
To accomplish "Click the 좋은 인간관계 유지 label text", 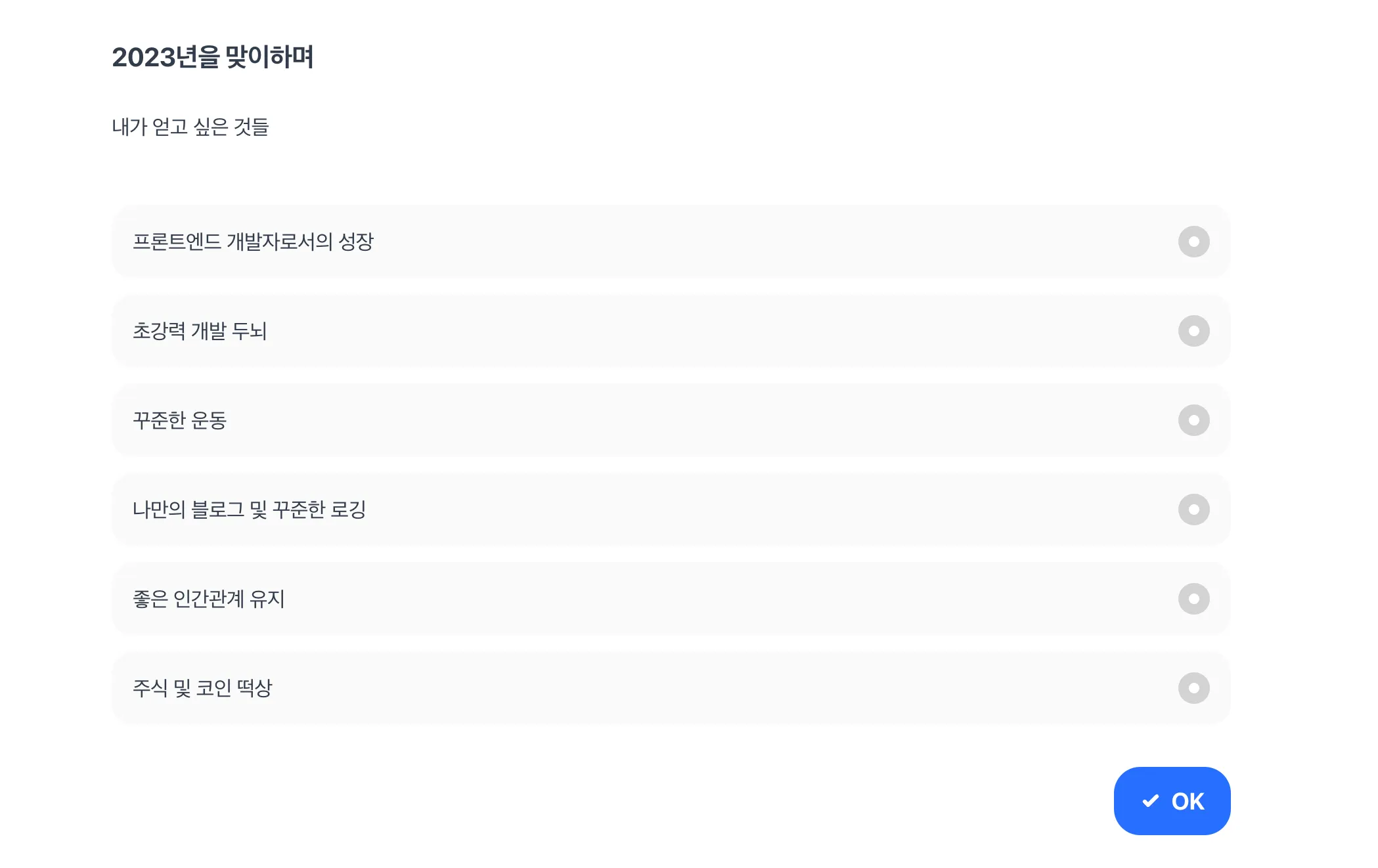I will click(x=208, y=599).
